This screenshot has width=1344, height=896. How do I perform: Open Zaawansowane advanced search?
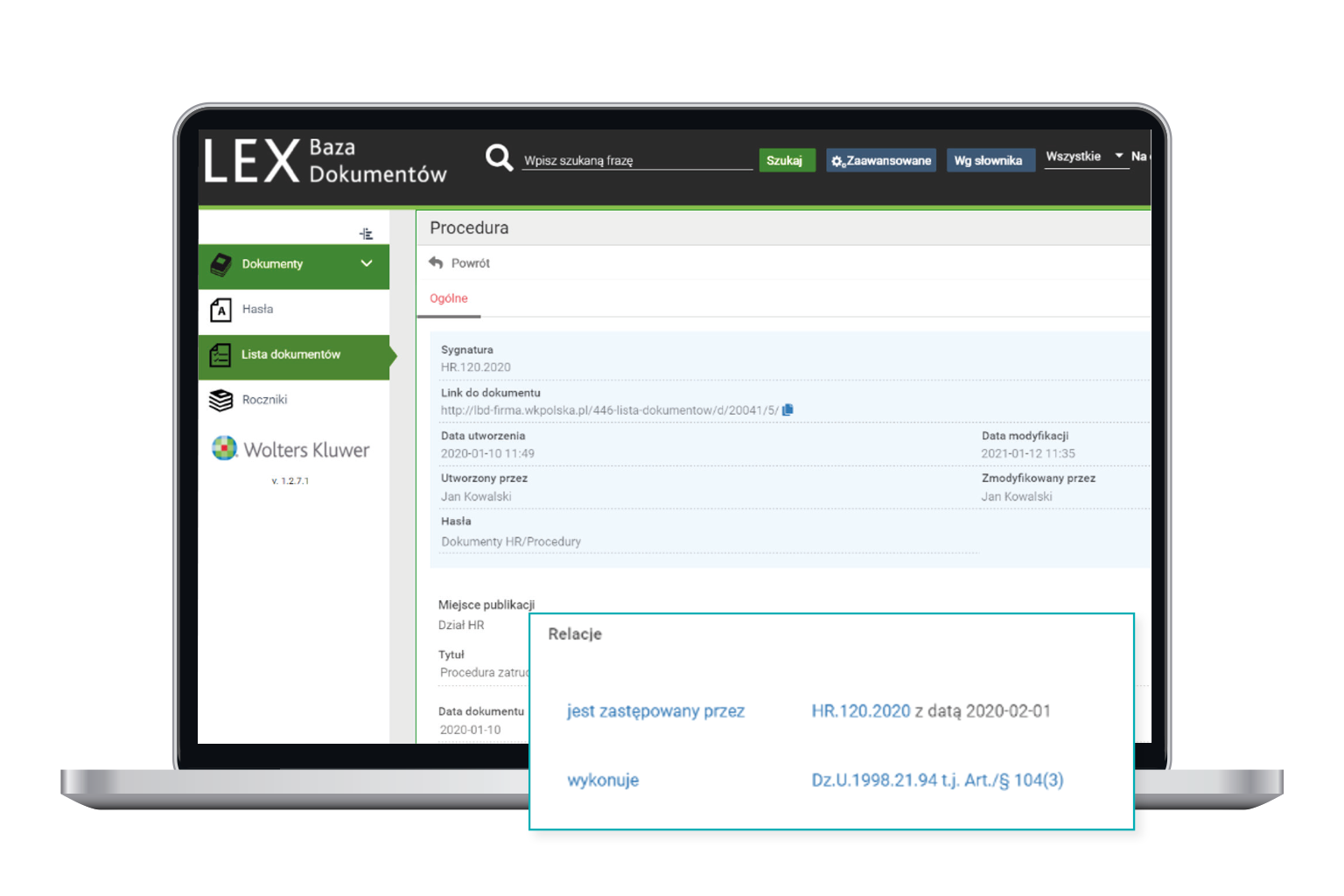[881, 161]
